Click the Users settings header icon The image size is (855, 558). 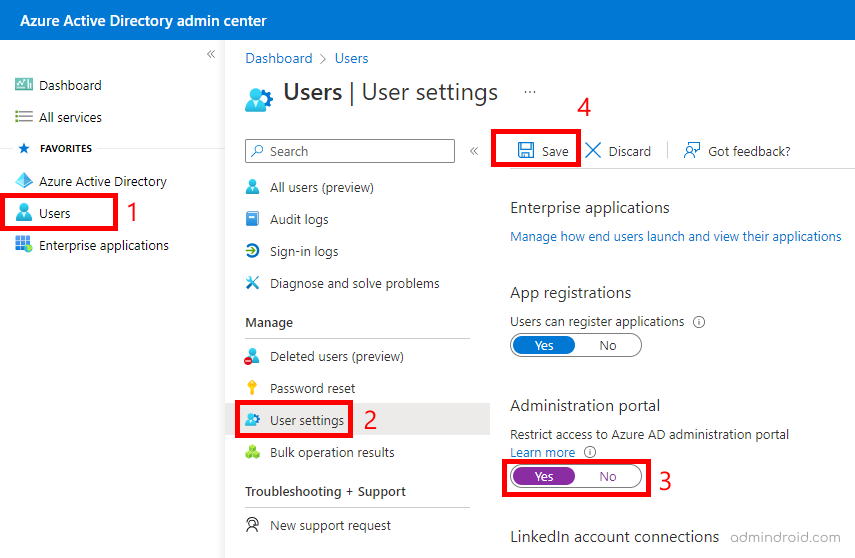258,99
